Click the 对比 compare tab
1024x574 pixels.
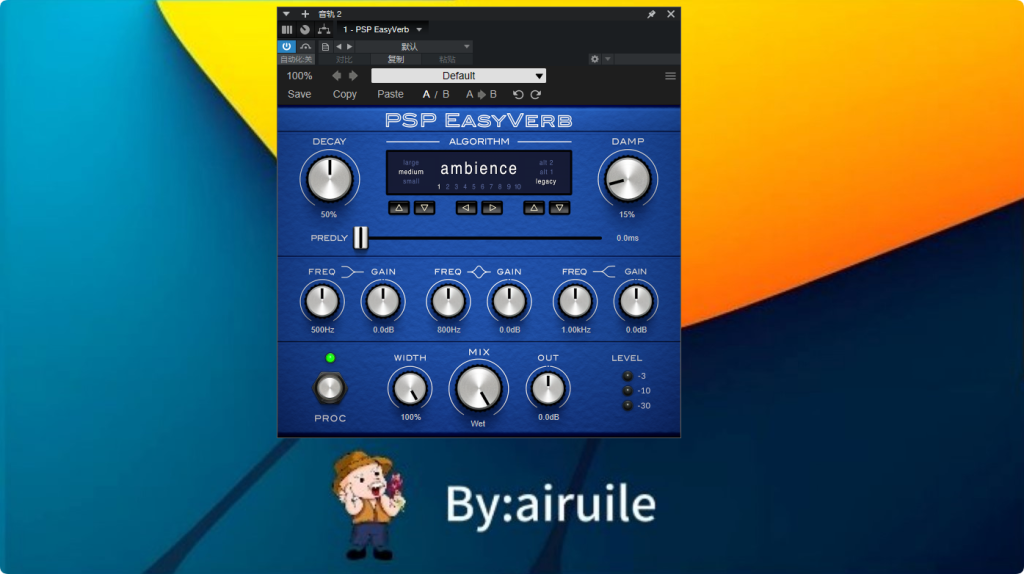(344, 59)
